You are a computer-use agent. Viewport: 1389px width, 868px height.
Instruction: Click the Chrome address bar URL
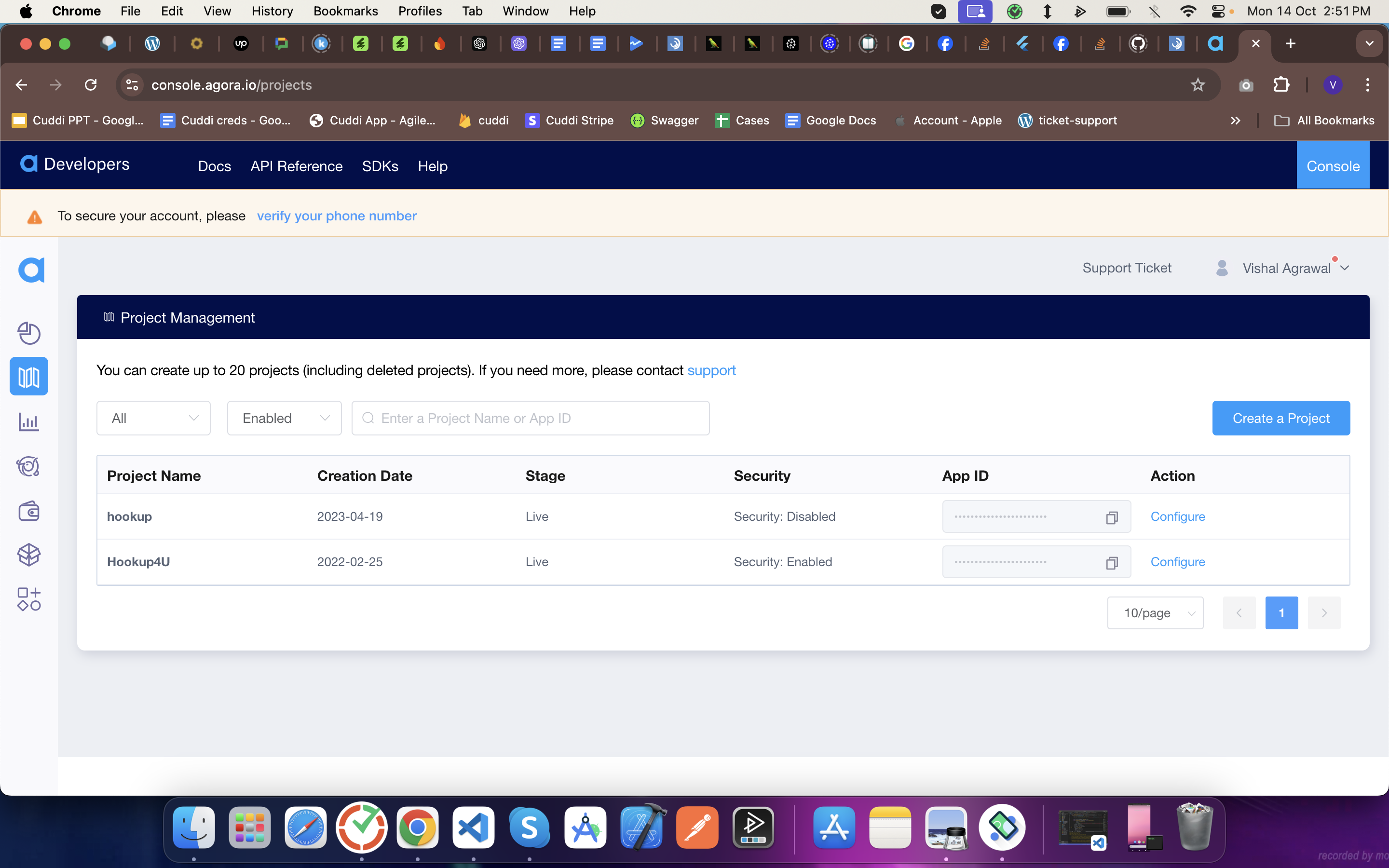click(x=231, y=85)
